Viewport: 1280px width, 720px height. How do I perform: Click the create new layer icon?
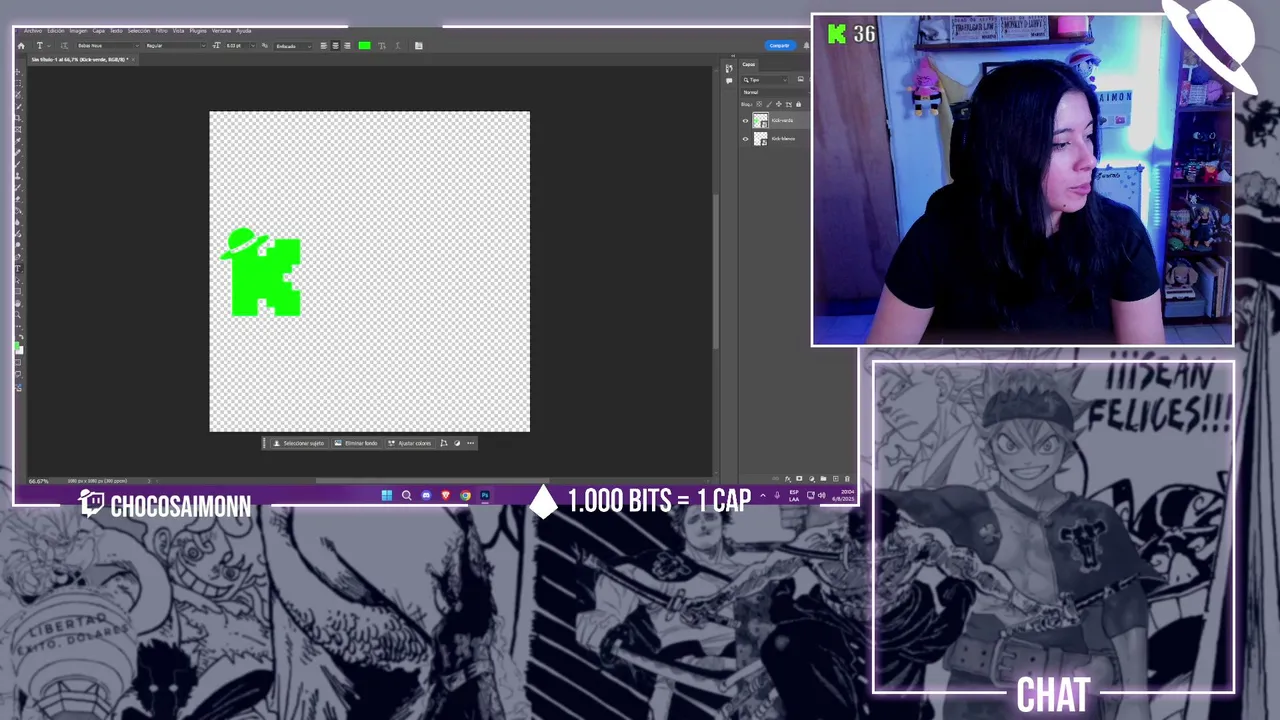point(836,479)
